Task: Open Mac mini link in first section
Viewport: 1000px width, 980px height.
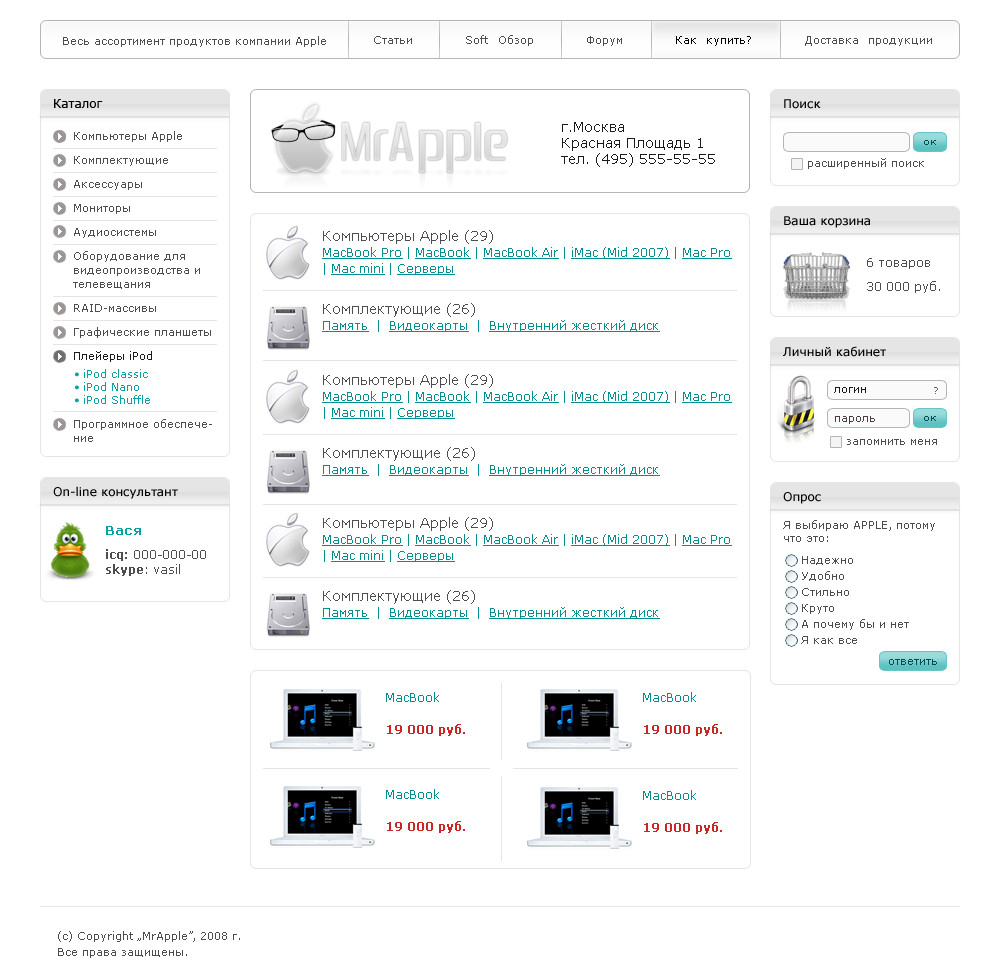Action: [x=357, y=269]
